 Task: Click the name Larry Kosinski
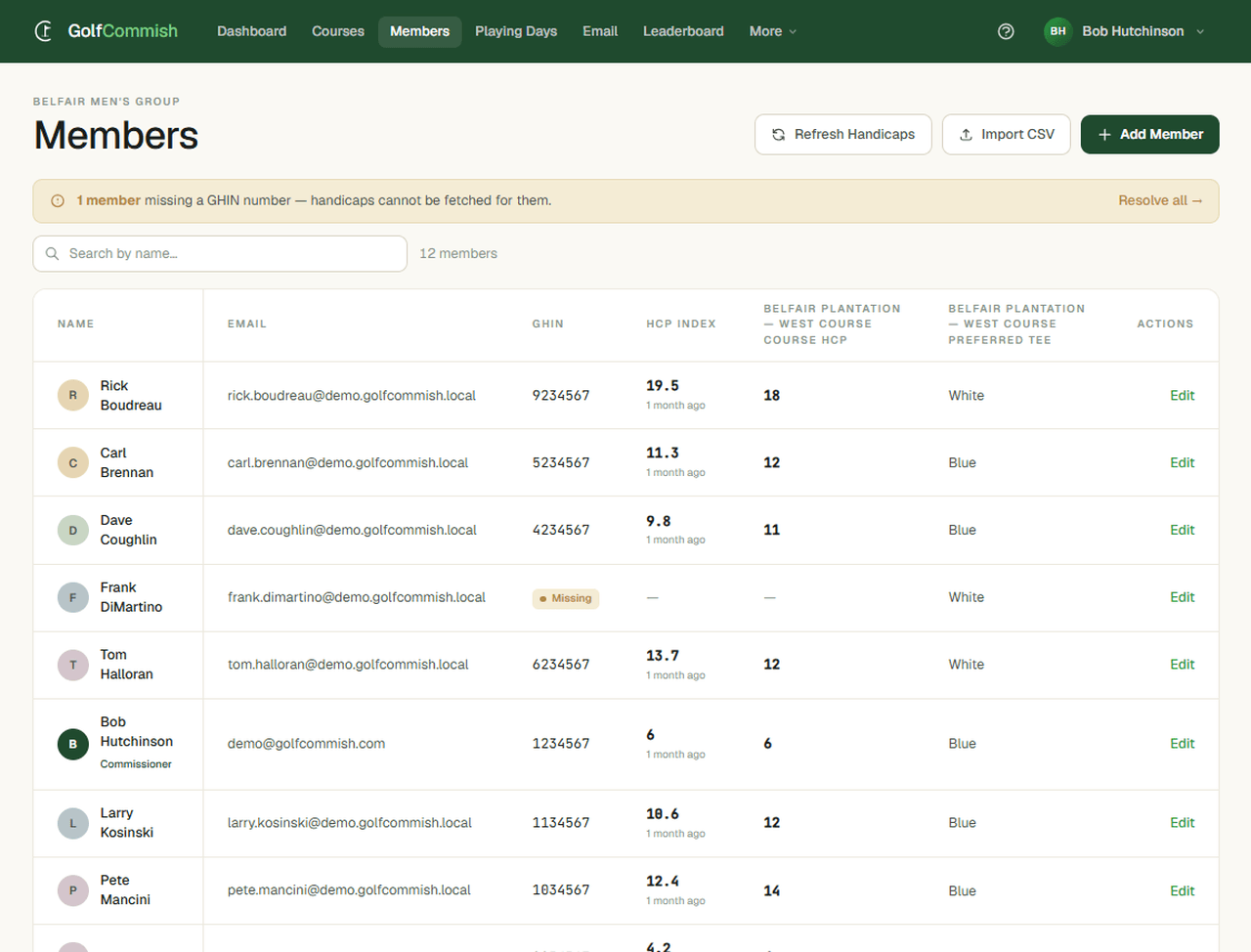click(x=127, y=823)
